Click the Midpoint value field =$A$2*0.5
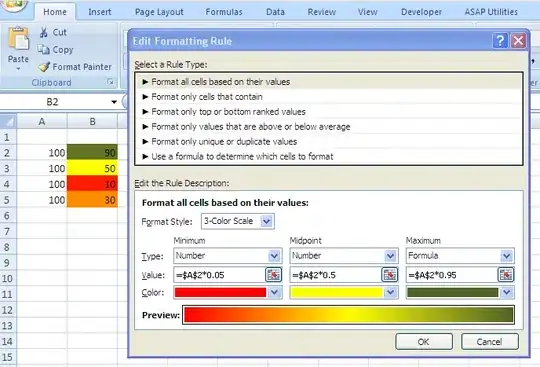The image size is (540, 367). (x=336, y=275)
